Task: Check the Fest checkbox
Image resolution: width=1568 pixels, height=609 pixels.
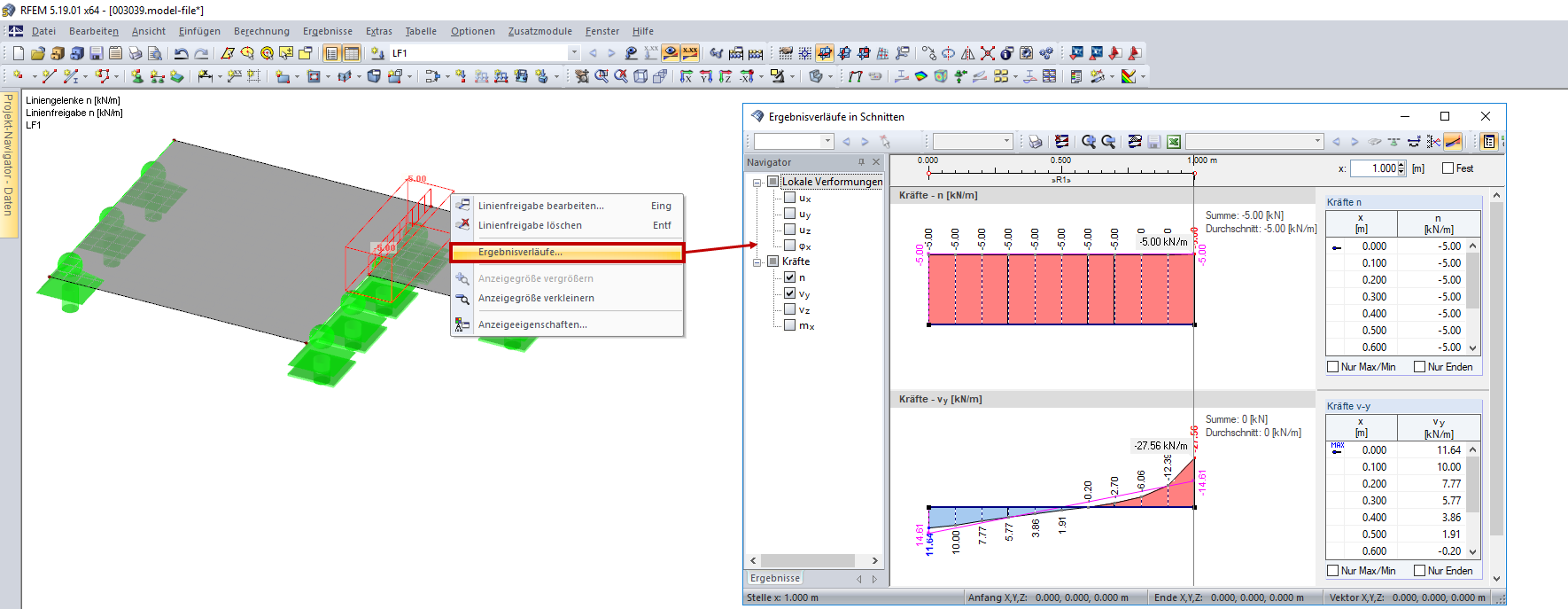Action: point(1448,168)
